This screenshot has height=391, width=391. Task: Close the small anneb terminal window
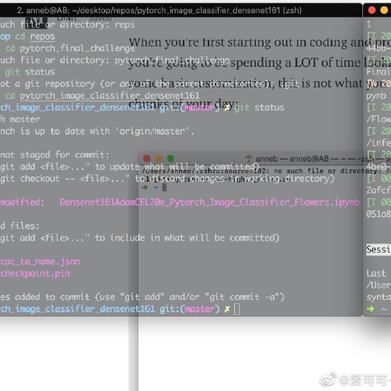pyautogui.click(x=147, y=159)
